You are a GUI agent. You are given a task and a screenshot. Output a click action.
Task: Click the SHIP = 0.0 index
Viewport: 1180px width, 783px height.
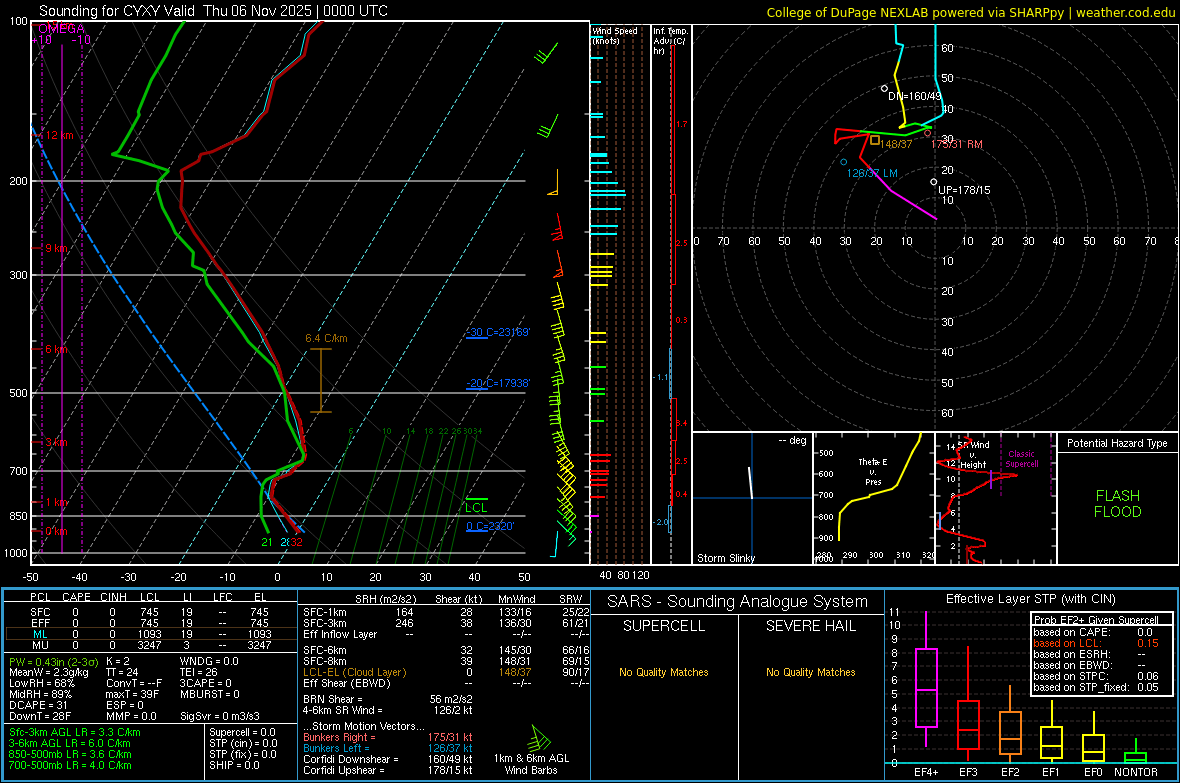234,765
